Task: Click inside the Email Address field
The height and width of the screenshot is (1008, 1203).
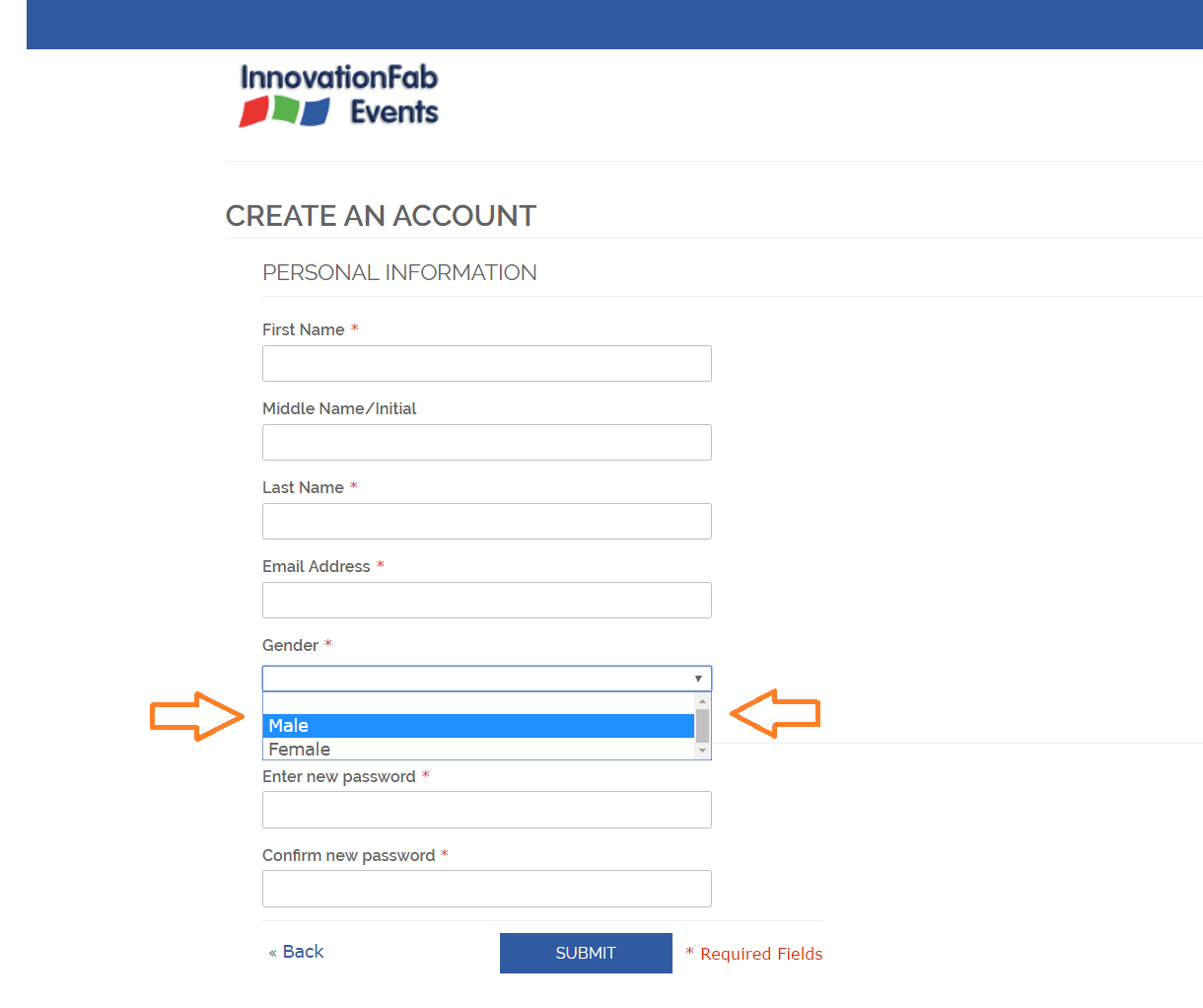Action: (486, 600)
